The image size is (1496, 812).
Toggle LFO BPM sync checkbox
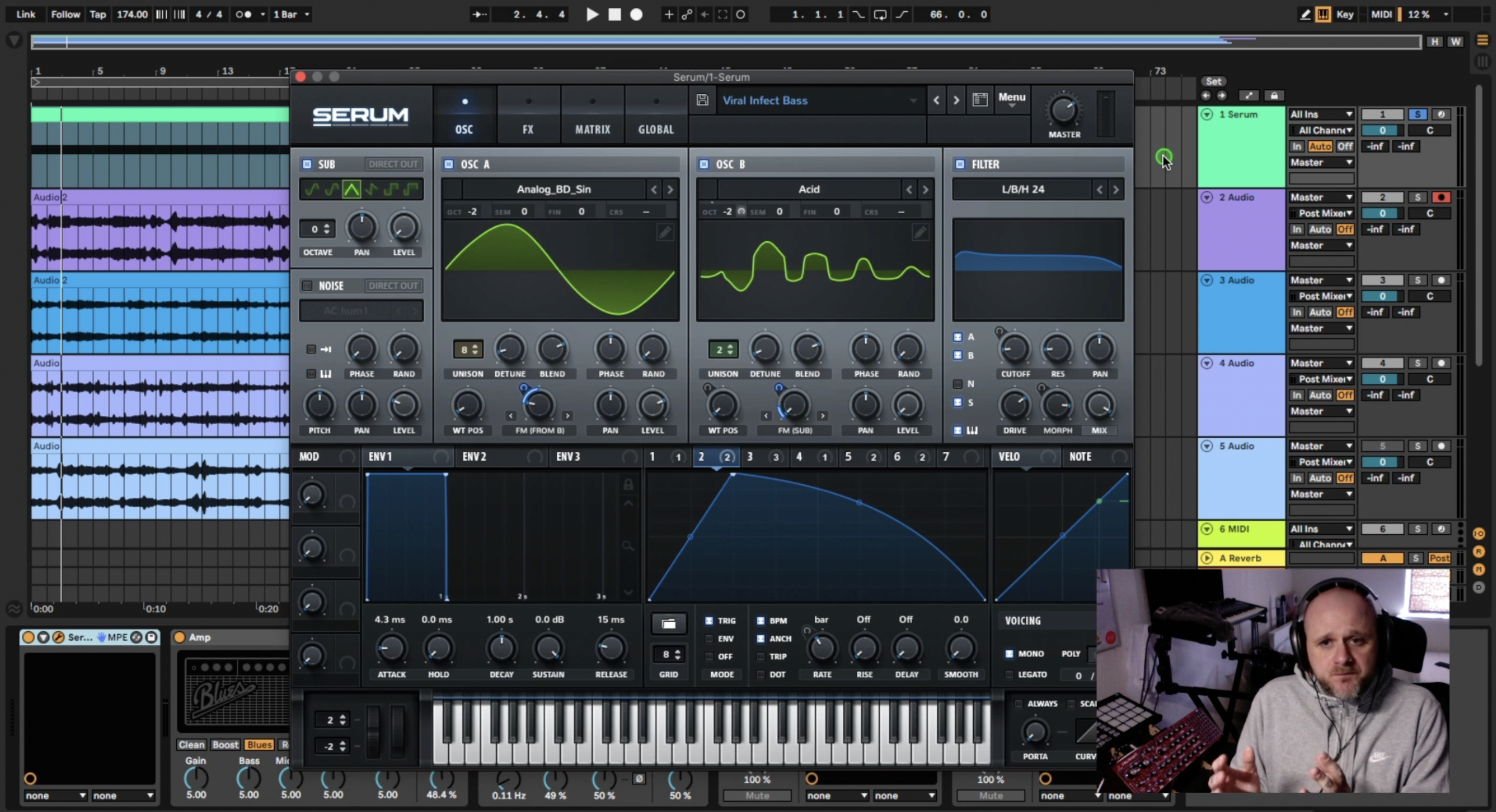click(x=760, y=621)
